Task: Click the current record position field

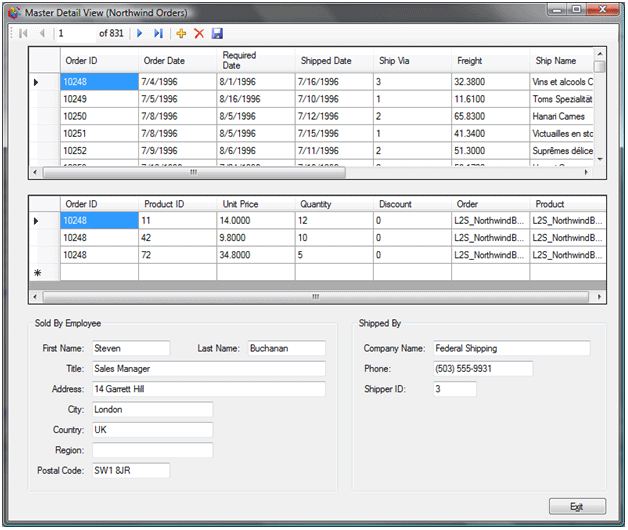Action: pos(75,34)
